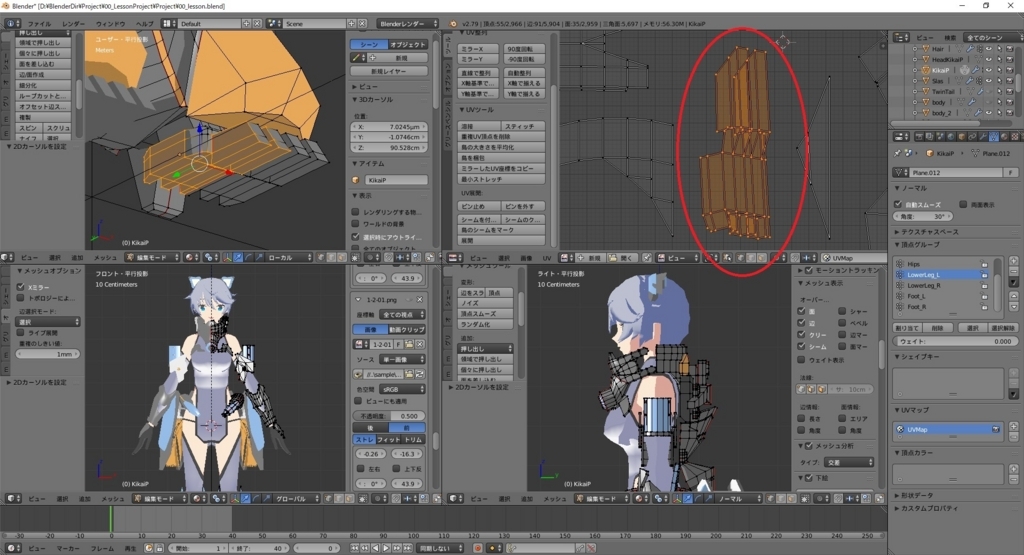Click the pin icon in properties breadcrumb

tap(898, 153)
